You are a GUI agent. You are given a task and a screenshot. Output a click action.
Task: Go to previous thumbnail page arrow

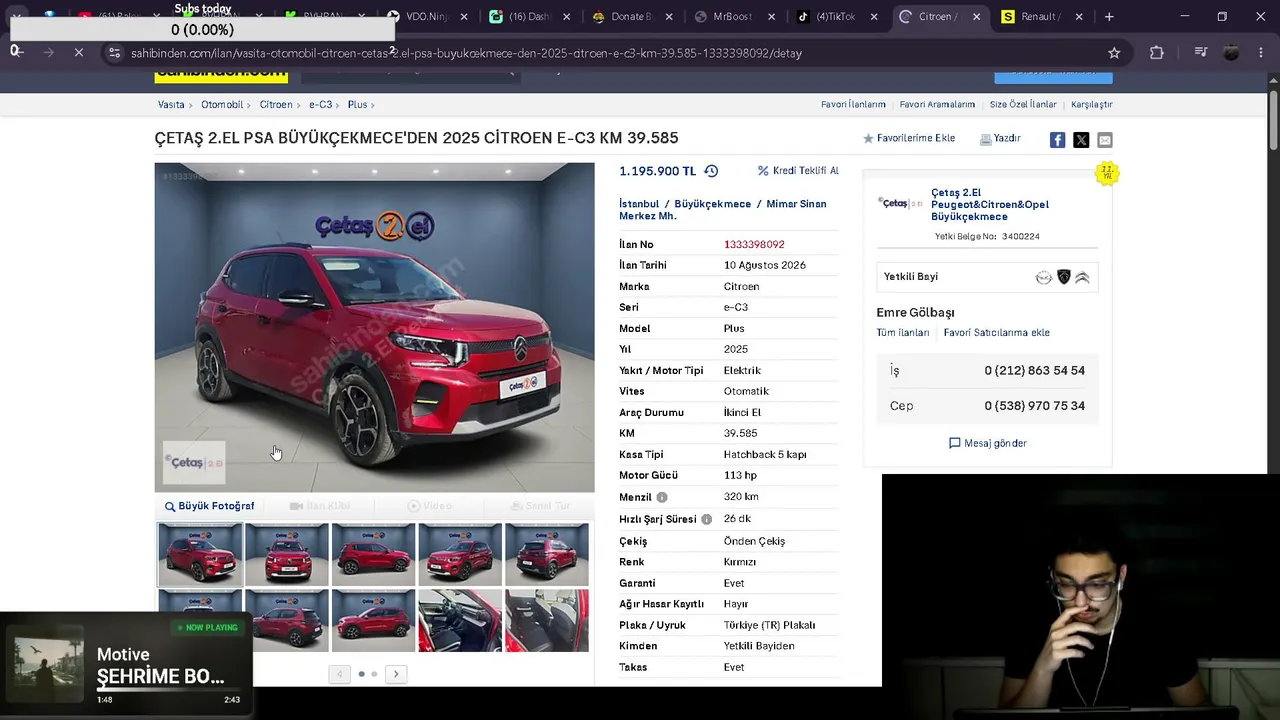(339, 674)
